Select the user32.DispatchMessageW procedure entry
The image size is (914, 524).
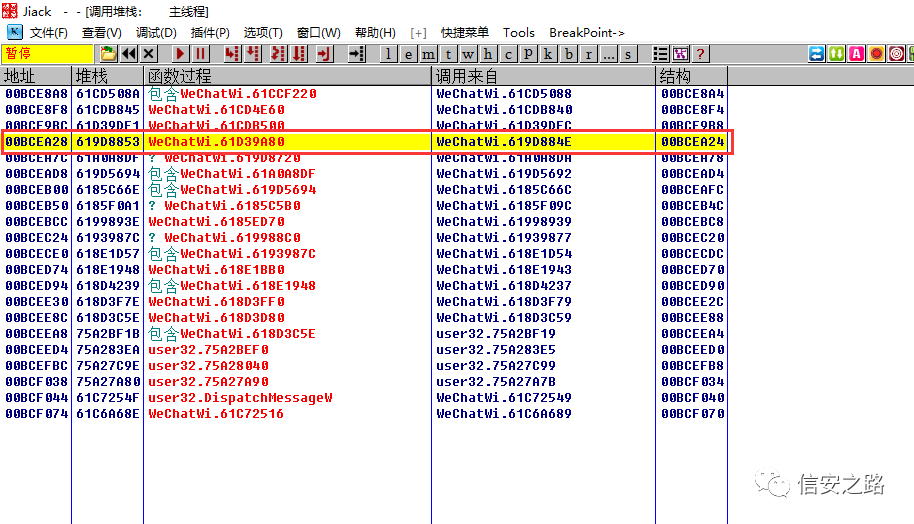[240, 398]
